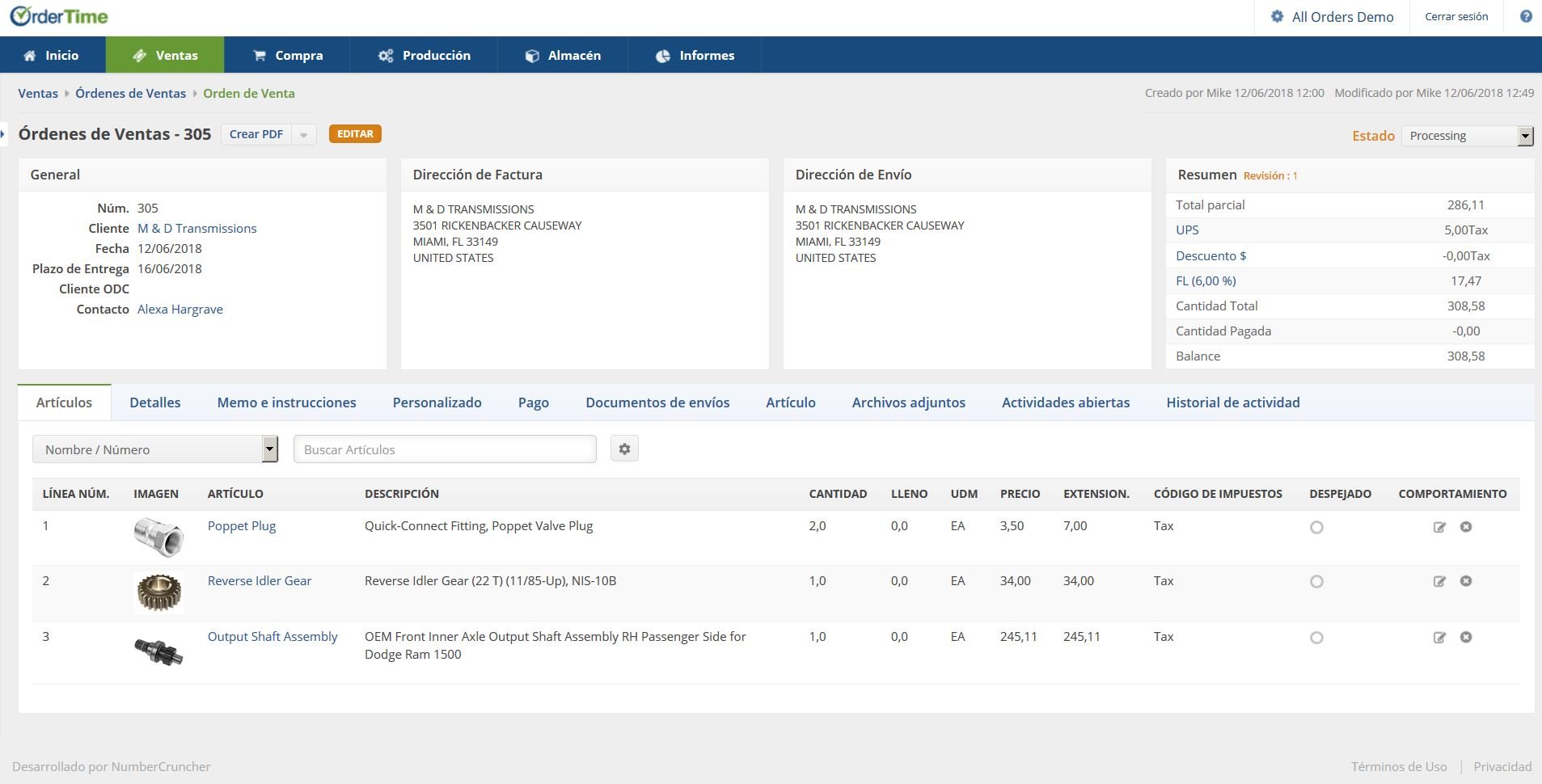
Task: Open the Reverse Idler Gear thumbnail image
Action: pos(158,592)
